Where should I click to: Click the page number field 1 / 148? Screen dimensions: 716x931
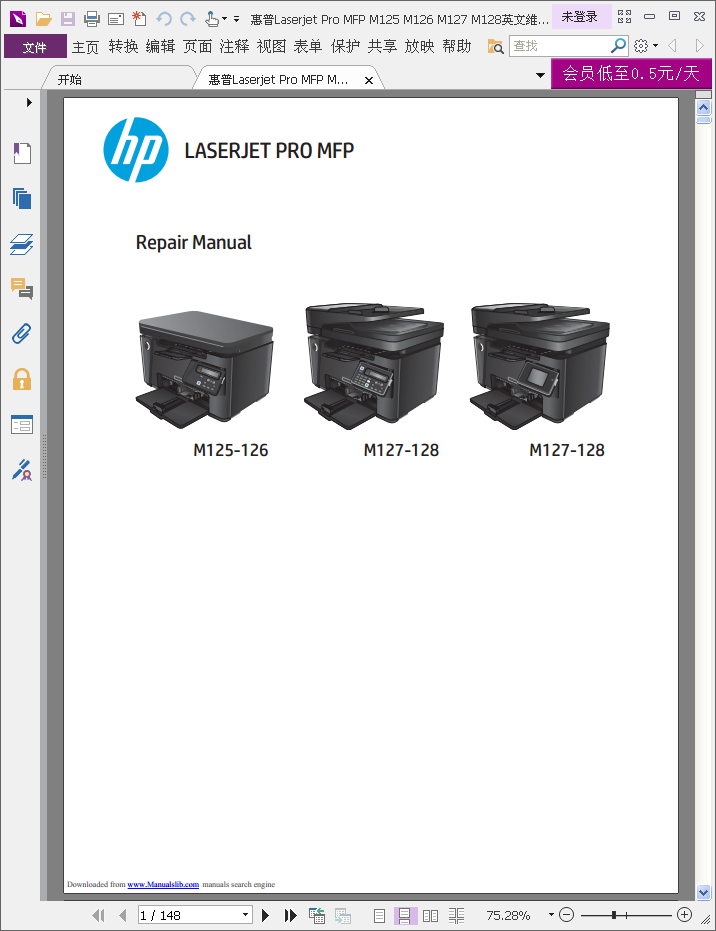coord(189,915)
